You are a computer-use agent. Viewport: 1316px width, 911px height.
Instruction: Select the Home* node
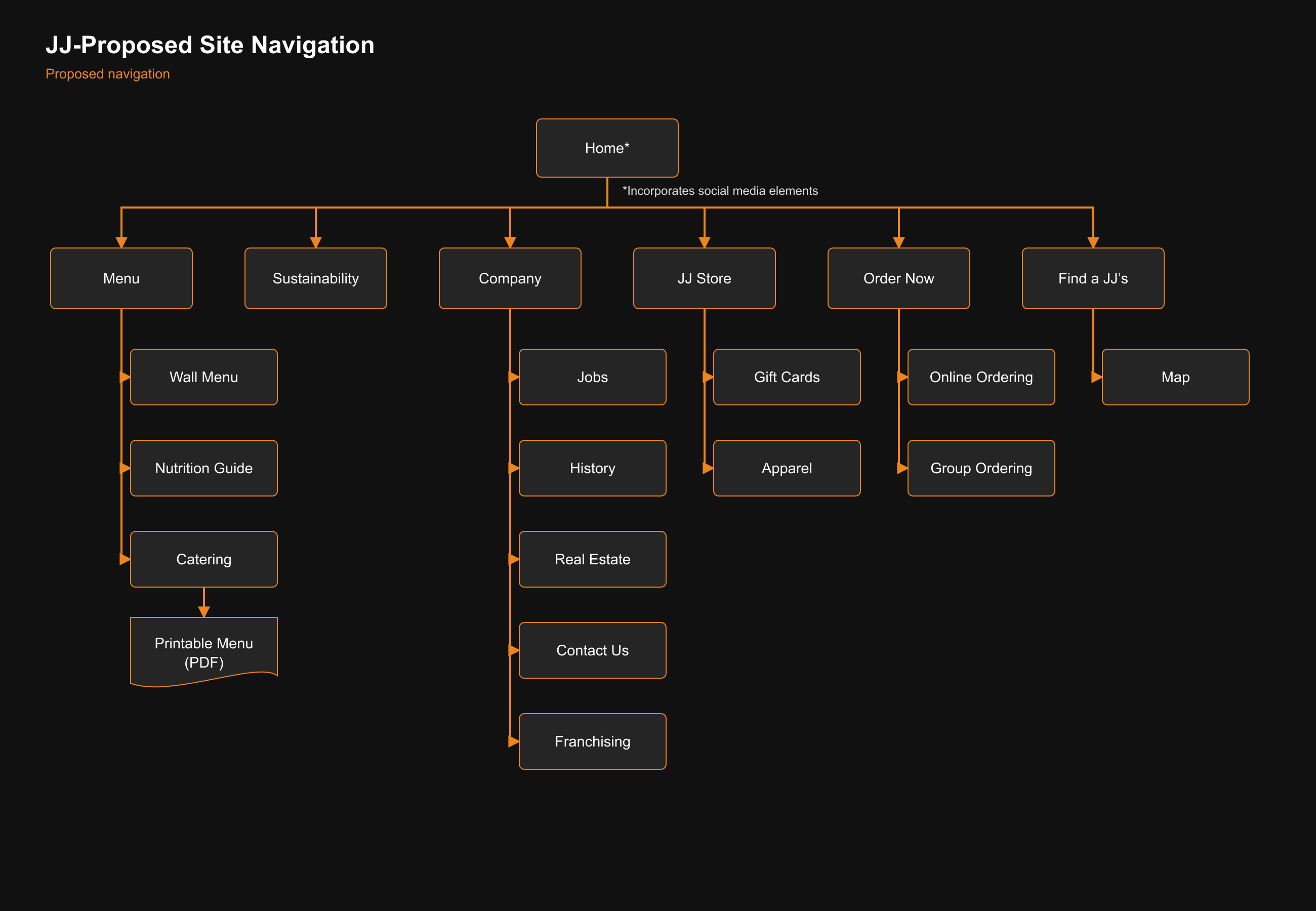coord(607,148)
